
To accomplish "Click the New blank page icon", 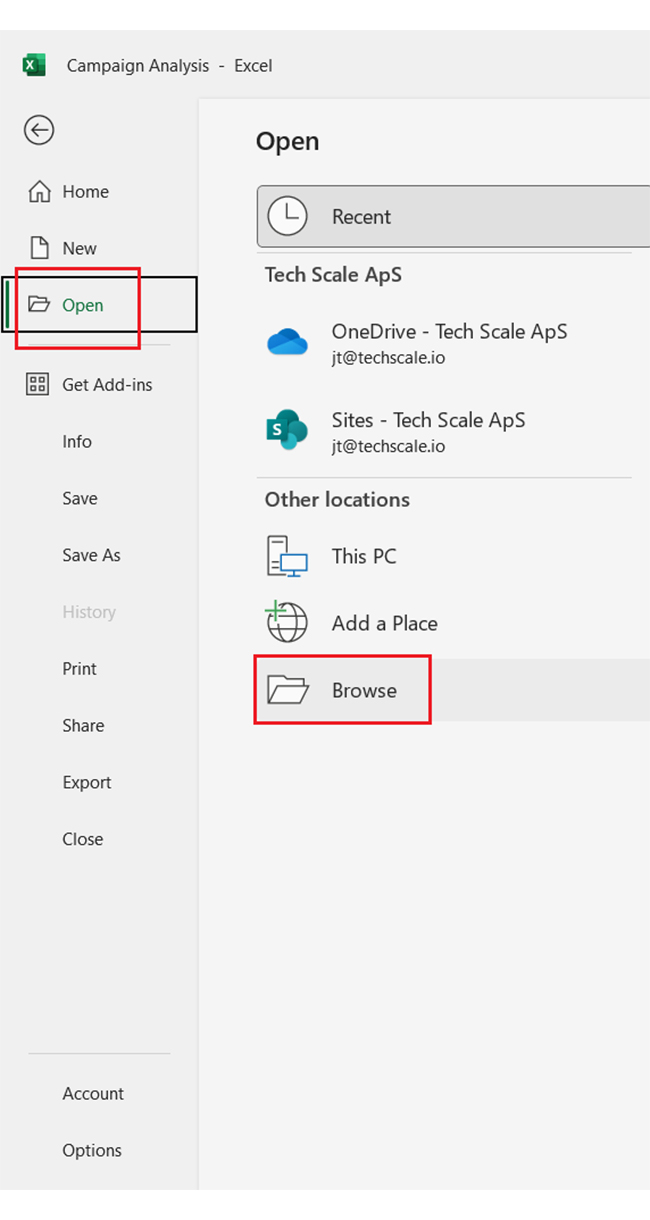I will [39, 248].
